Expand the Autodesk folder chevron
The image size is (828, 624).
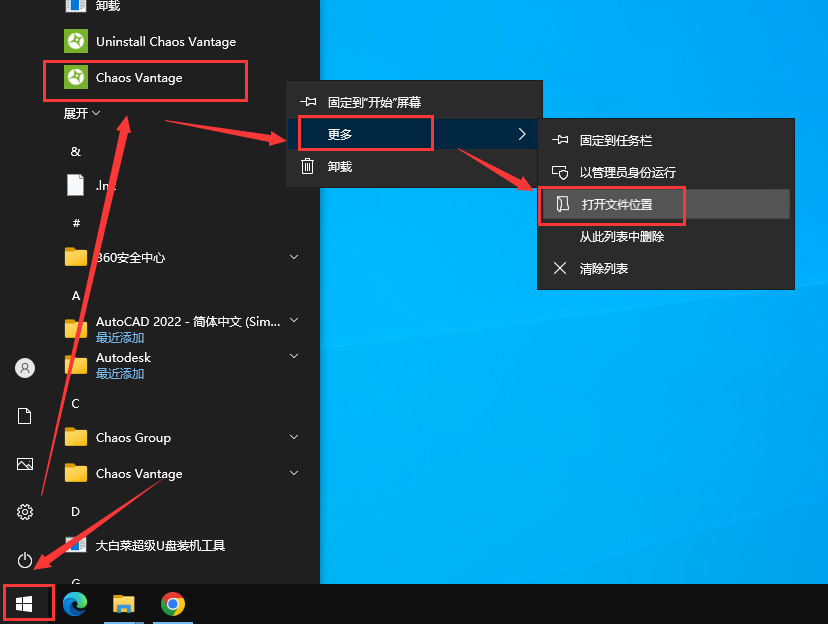click(294, 356)
